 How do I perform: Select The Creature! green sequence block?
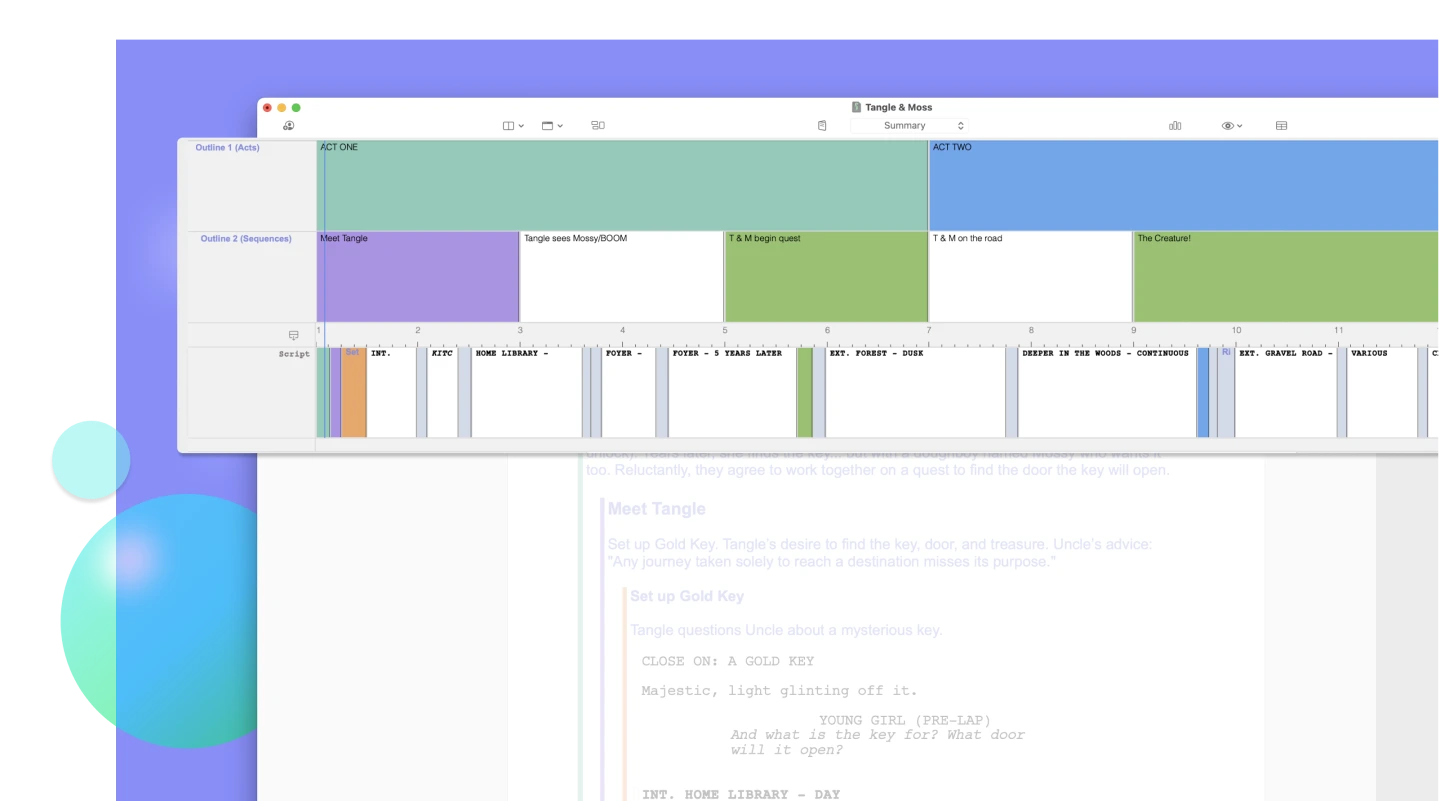click(1286, 277)
